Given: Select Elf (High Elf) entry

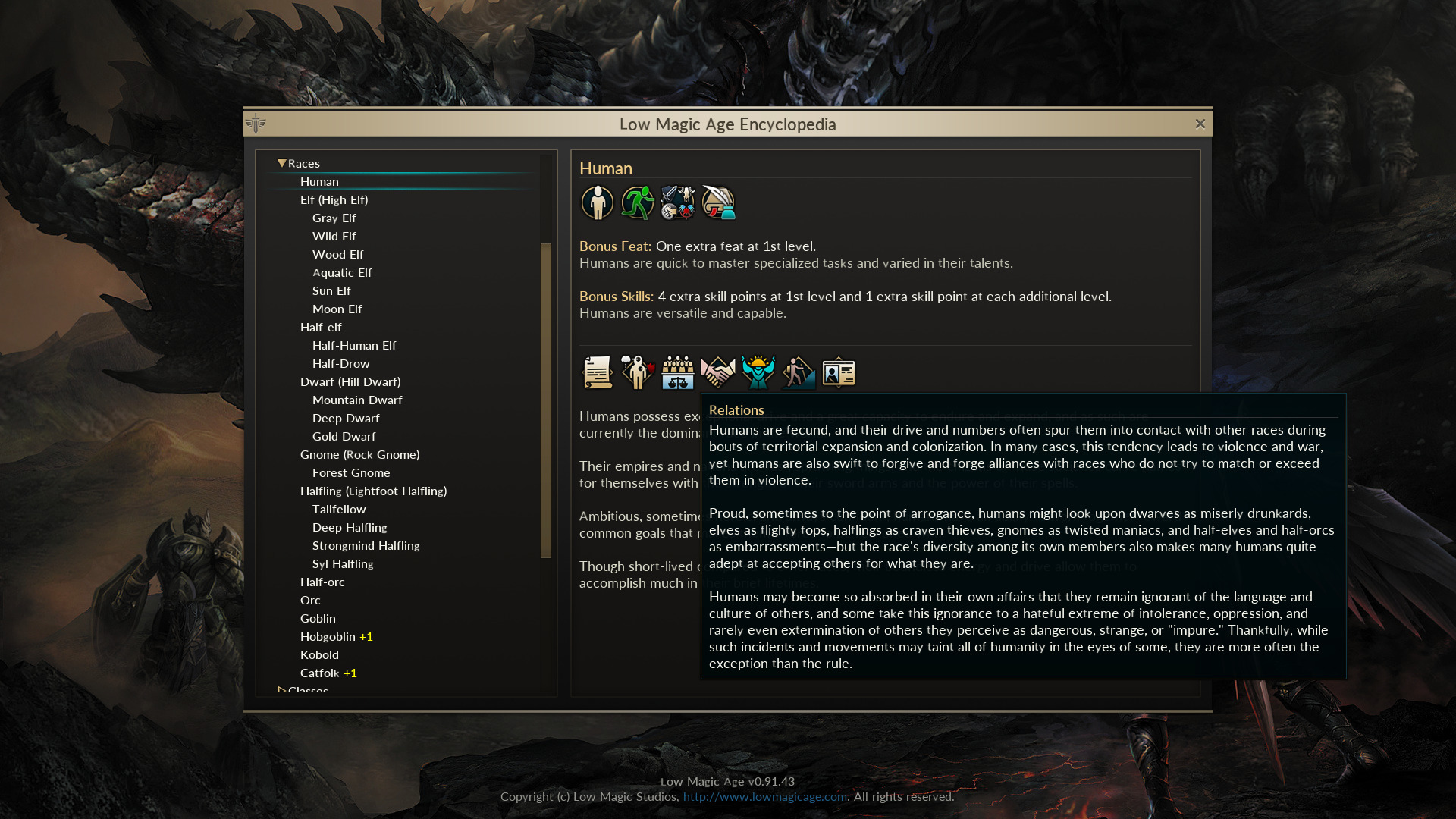Looking at the screenshot, I should click(334, 199).
